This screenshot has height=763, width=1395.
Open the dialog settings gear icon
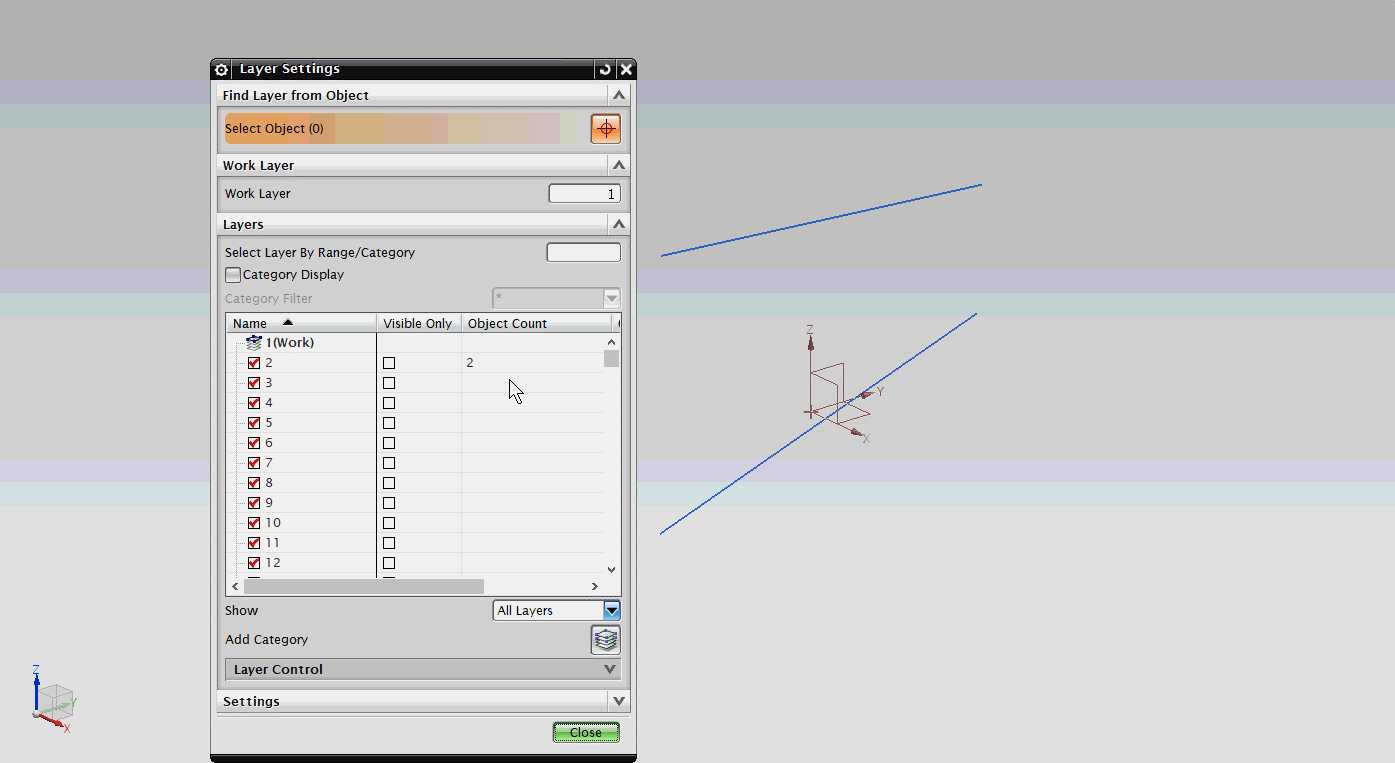point(222,70)
